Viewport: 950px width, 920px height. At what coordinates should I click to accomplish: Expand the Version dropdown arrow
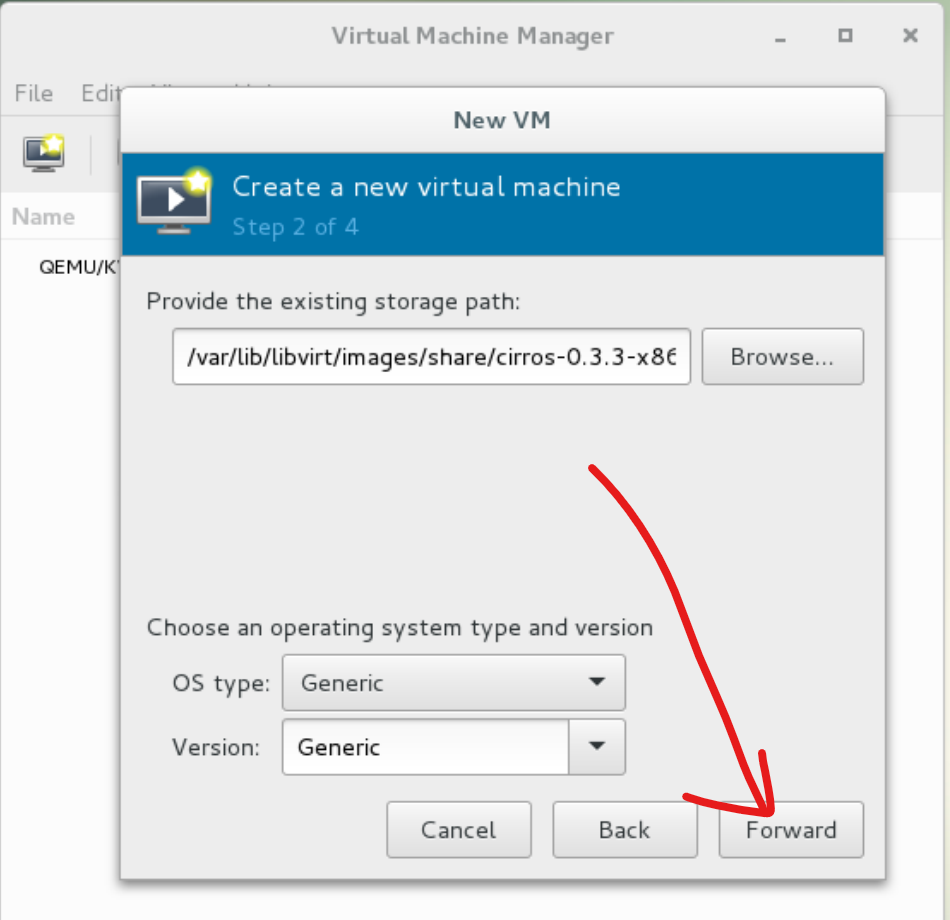click(x=597, y=747)
